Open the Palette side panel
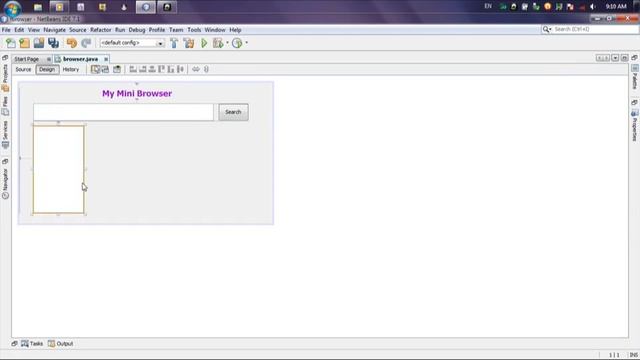The height and width of the screenshot is (360, 640). pos(635,77)
